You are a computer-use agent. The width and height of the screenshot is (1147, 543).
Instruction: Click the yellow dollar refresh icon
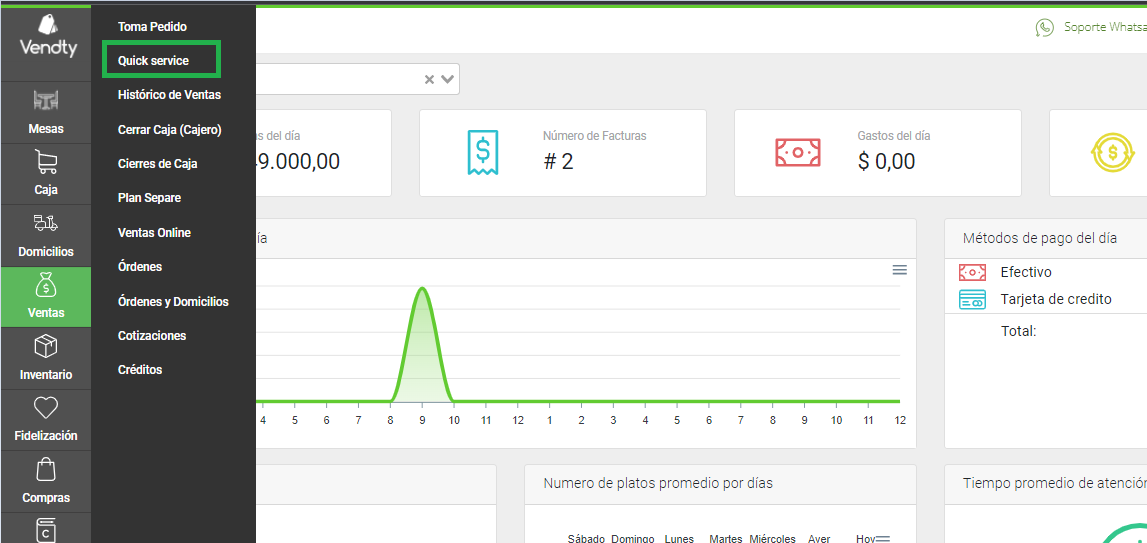(1113, 152)
